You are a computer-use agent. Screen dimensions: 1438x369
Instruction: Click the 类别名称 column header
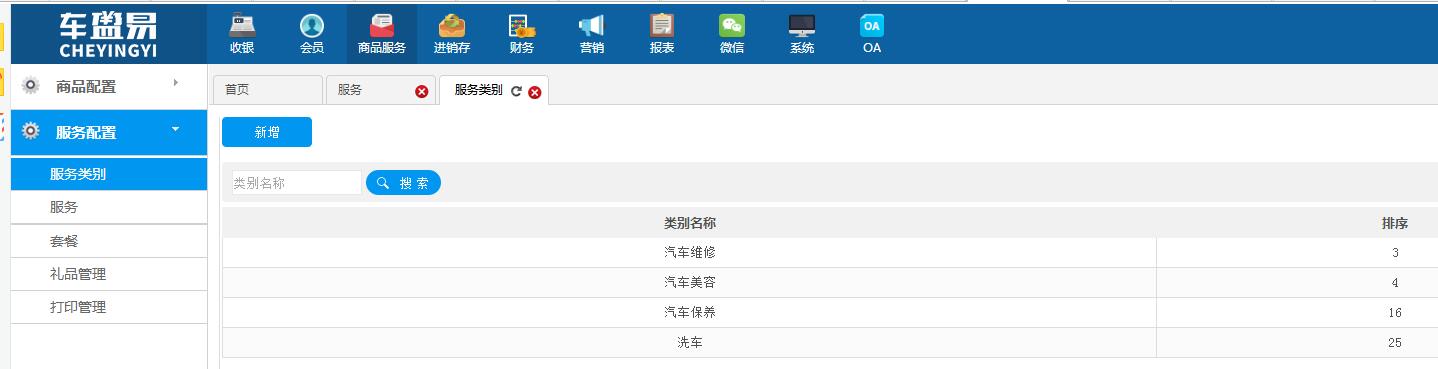point(689,223)
